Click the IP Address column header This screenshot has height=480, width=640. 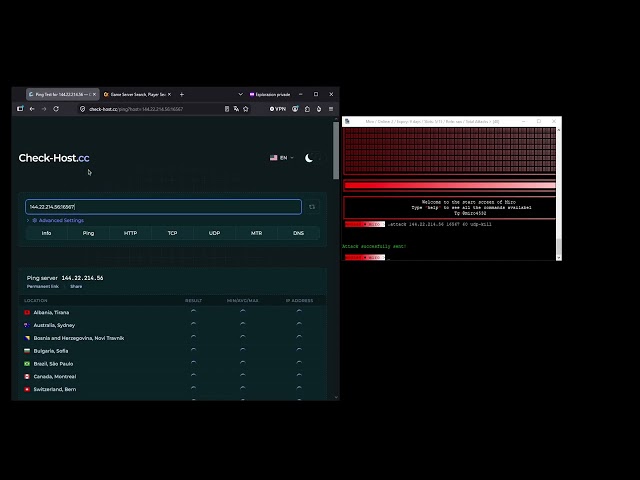click(x=299, y=300)
